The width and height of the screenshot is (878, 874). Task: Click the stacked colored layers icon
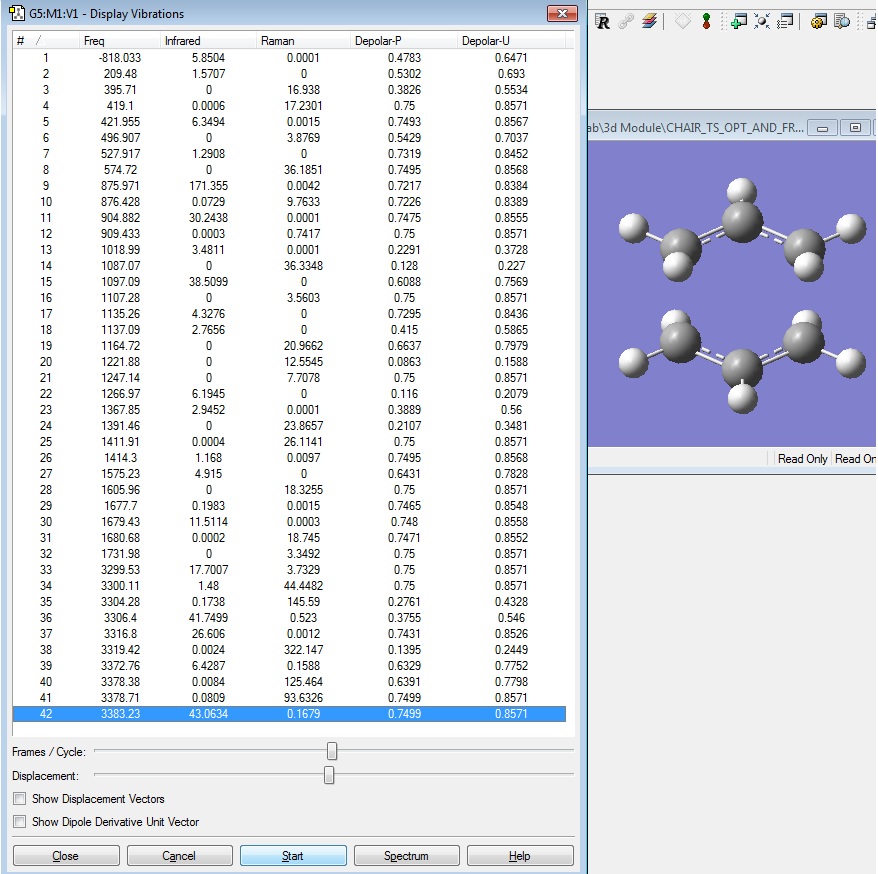click(x=650, y=21)
